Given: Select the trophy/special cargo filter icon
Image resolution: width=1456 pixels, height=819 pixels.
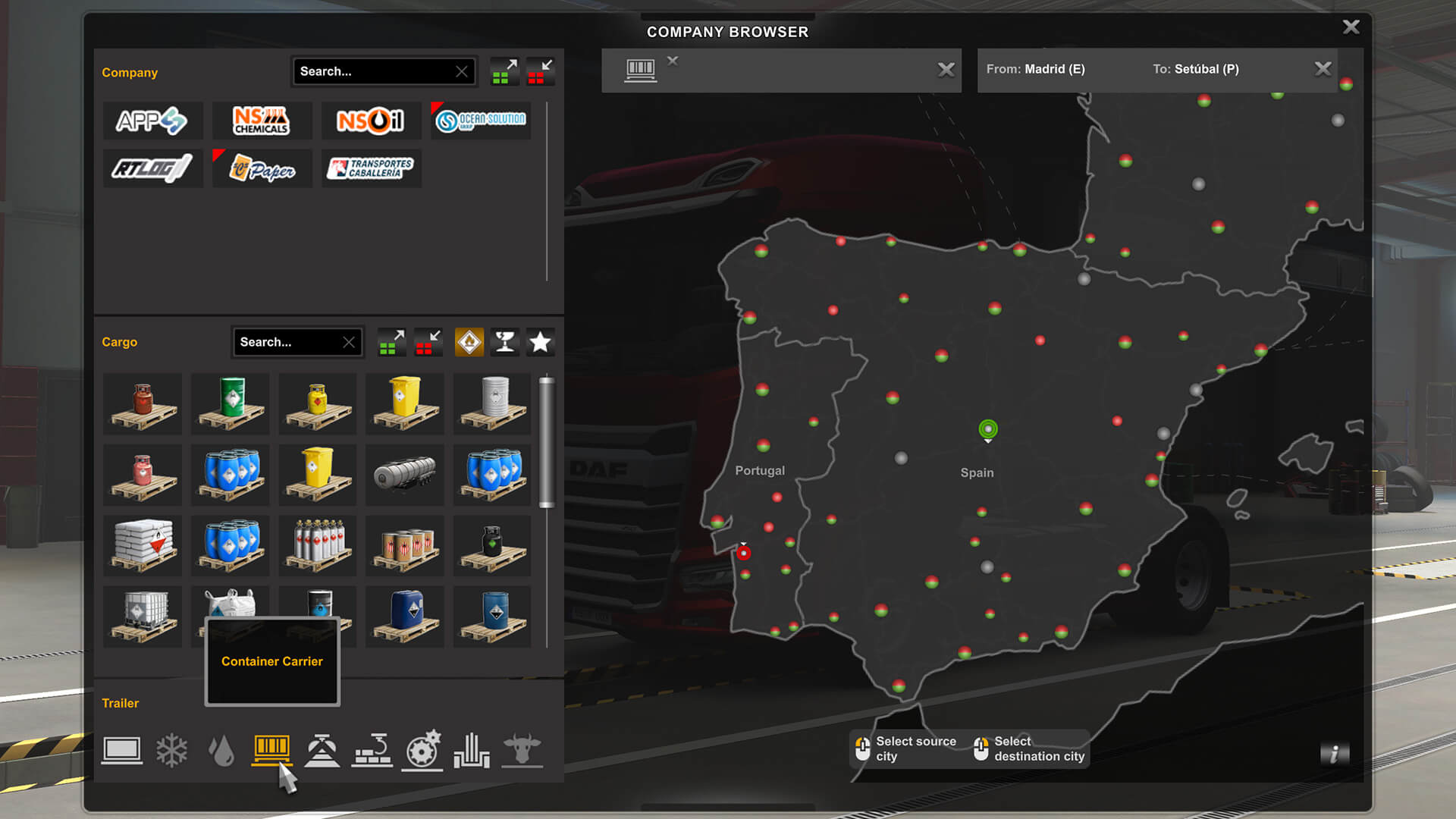Looking at the screenshot, I should tap(505, 341).
